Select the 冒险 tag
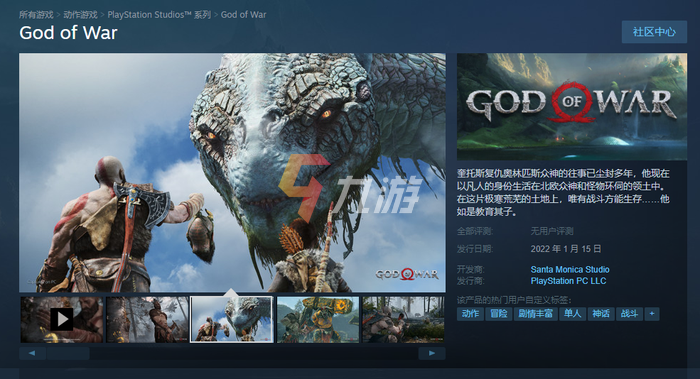Viewport: 700px width, 379px height. [x=499, y=314]
